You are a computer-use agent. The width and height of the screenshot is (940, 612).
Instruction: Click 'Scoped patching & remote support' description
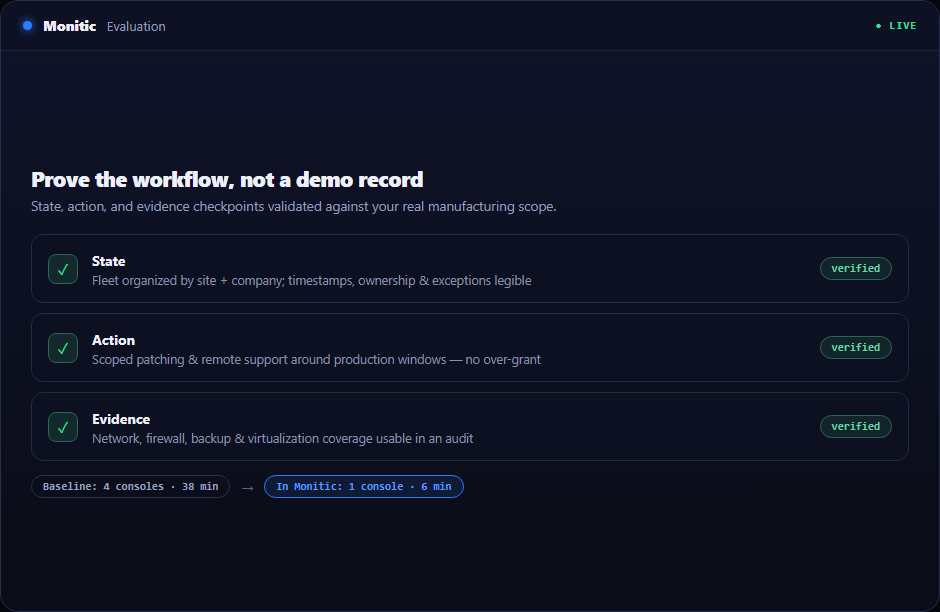[317, 360]
